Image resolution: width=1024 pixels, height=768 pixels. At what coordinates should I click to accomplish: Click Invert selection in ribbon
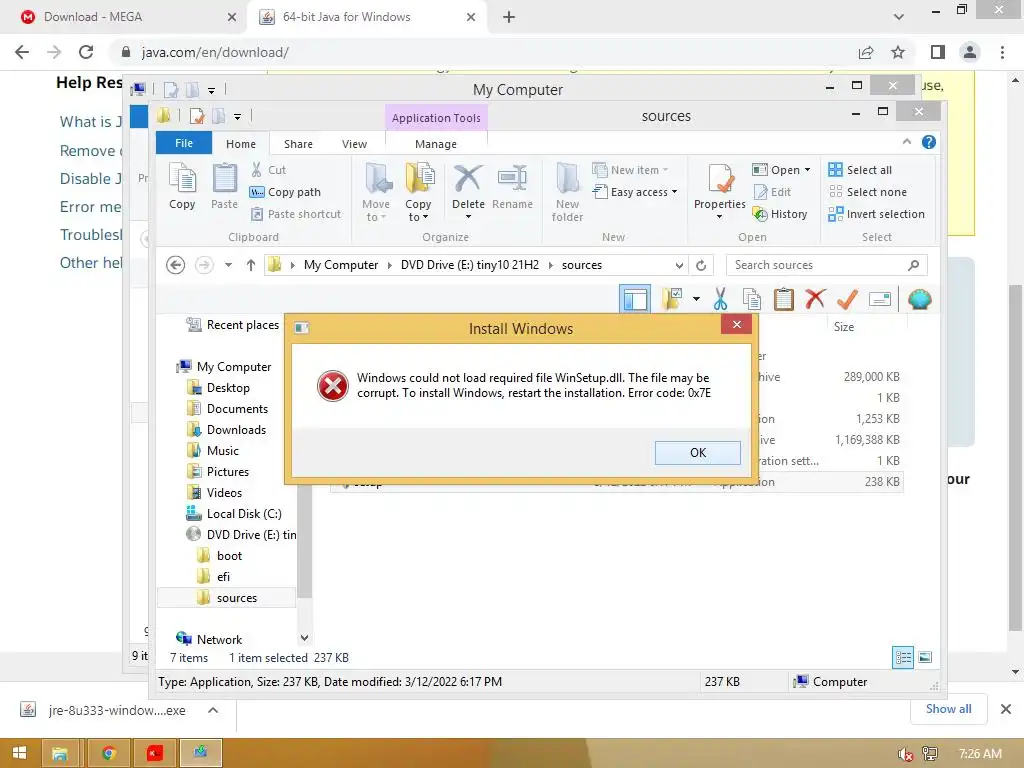pos(876,214)
